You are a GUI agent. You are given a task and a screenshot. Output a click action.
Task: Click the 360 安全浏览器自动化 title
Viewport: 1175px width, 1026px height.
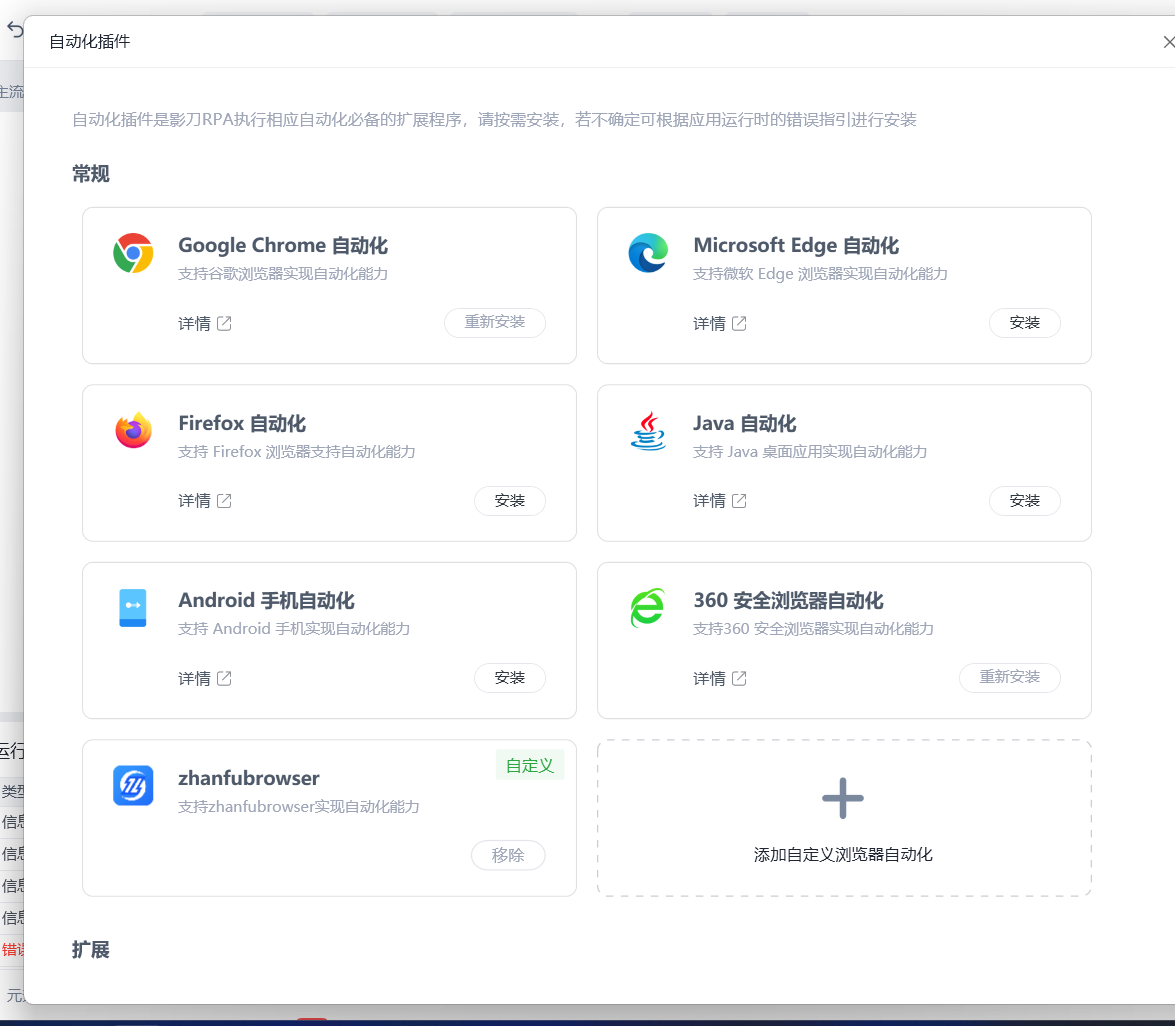coord(788,600)
